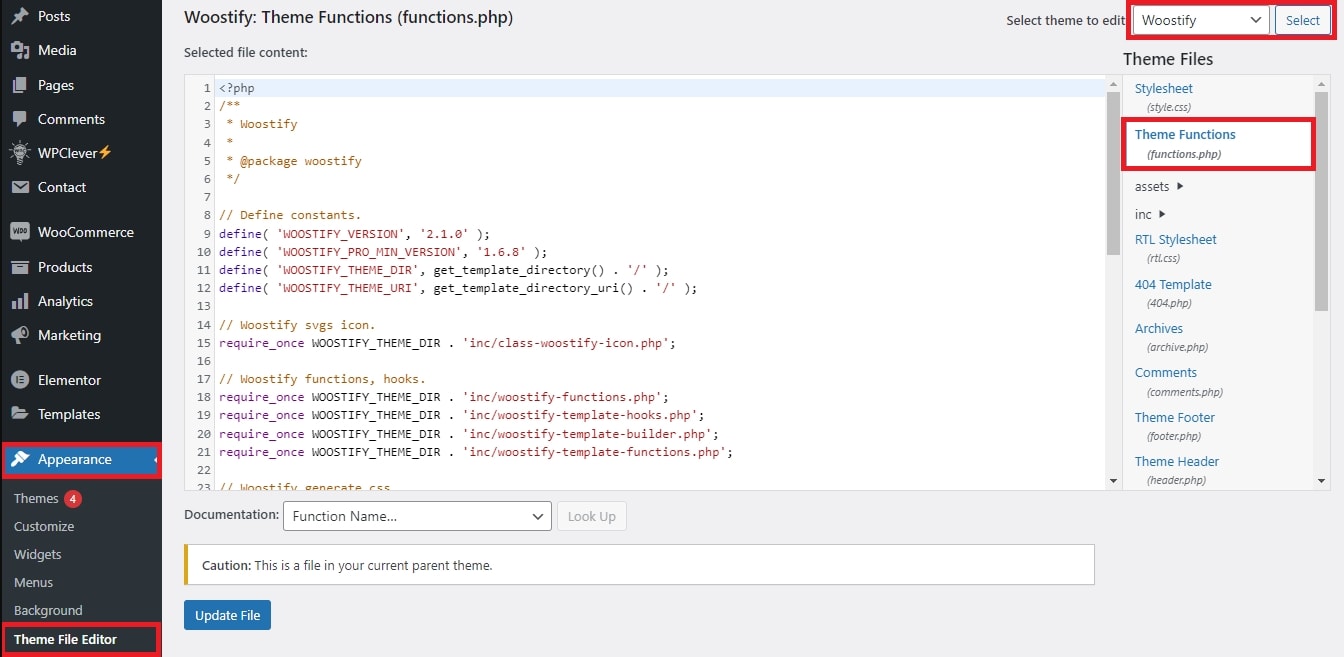This screenshot has height=657, width=1344.
Task: Click the Themes updates badge 4
Action: (73, 498)
